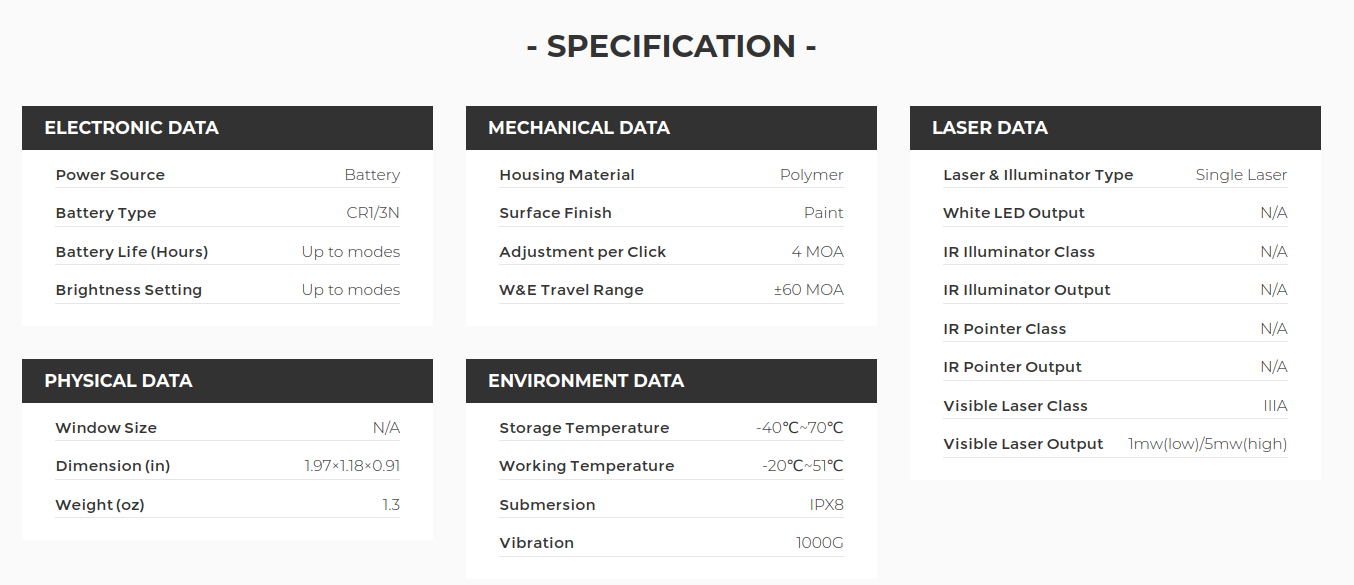
Task: Click the Housing Material Polymer value
Action: [x=812, y=175]
